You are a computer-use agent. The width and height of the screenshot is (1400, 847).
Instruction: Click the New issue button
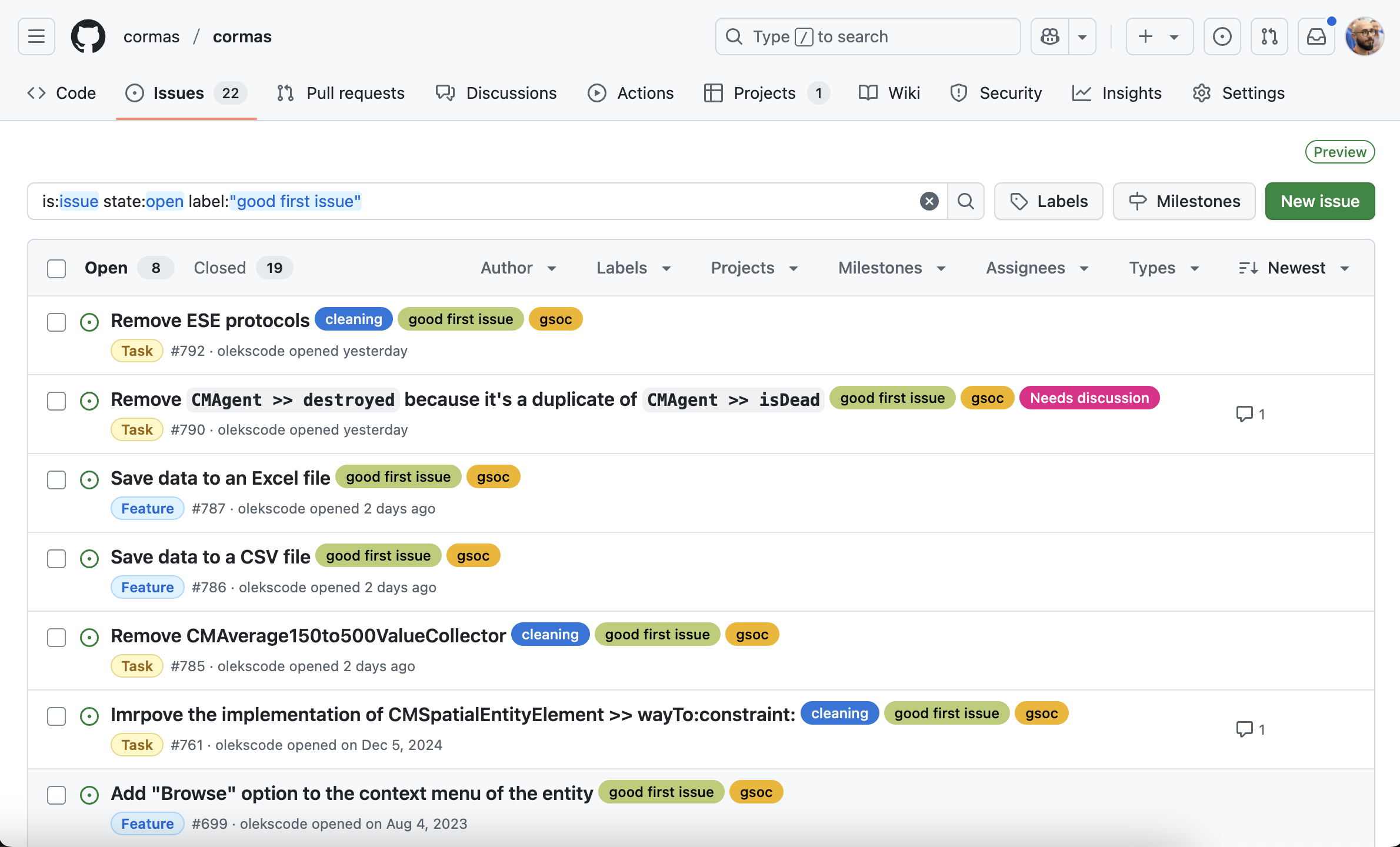(x=1319, y=201)
